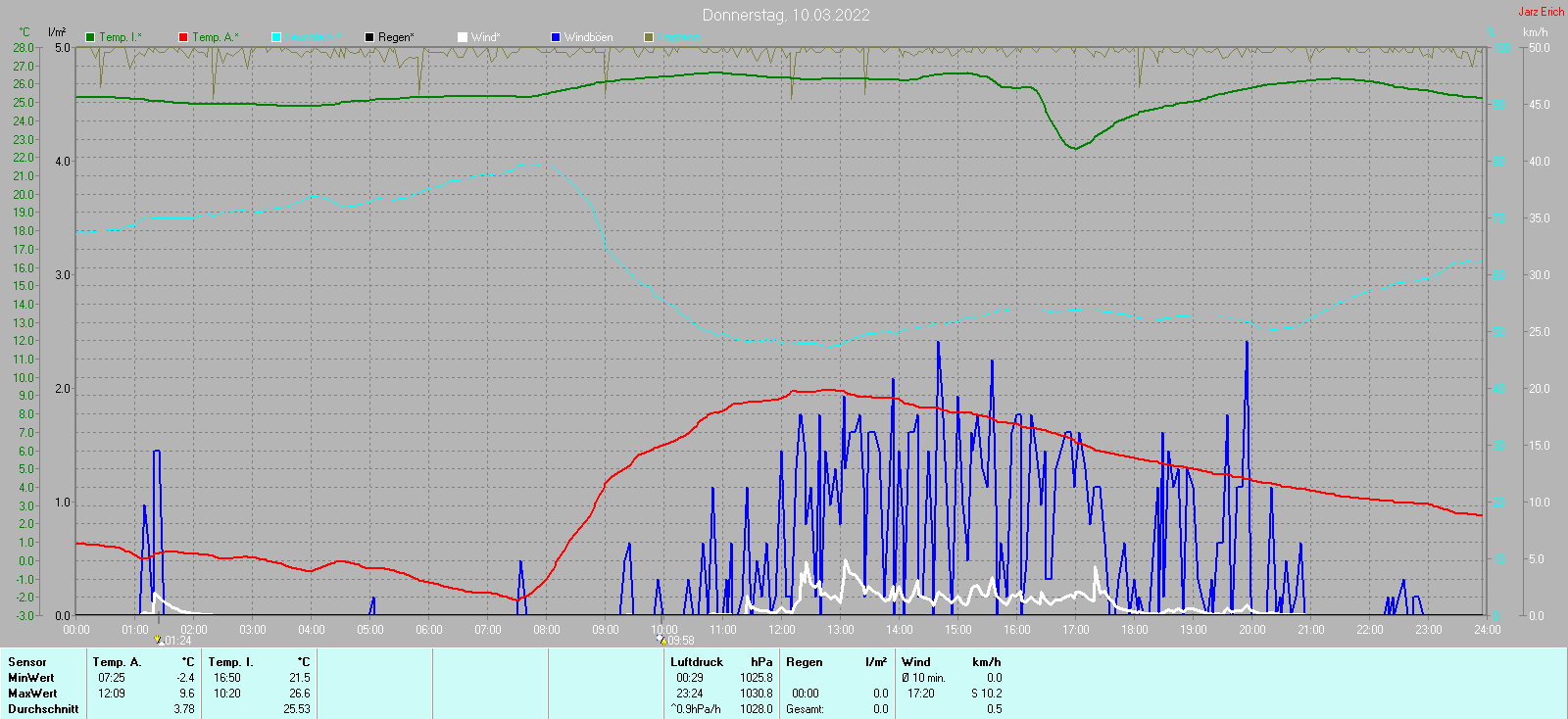
Task: Click the green Temp. I. legend square
Action: pos(90,37)
